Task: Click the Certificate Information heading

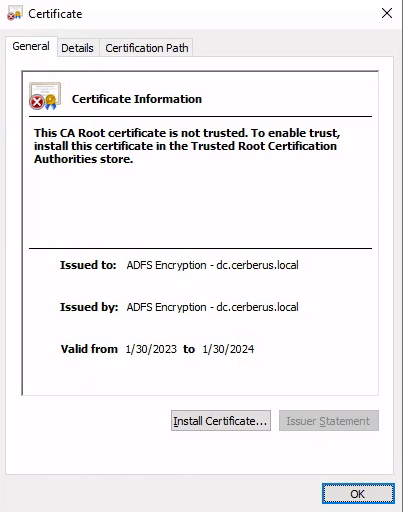Action: (x=137, y=99)
